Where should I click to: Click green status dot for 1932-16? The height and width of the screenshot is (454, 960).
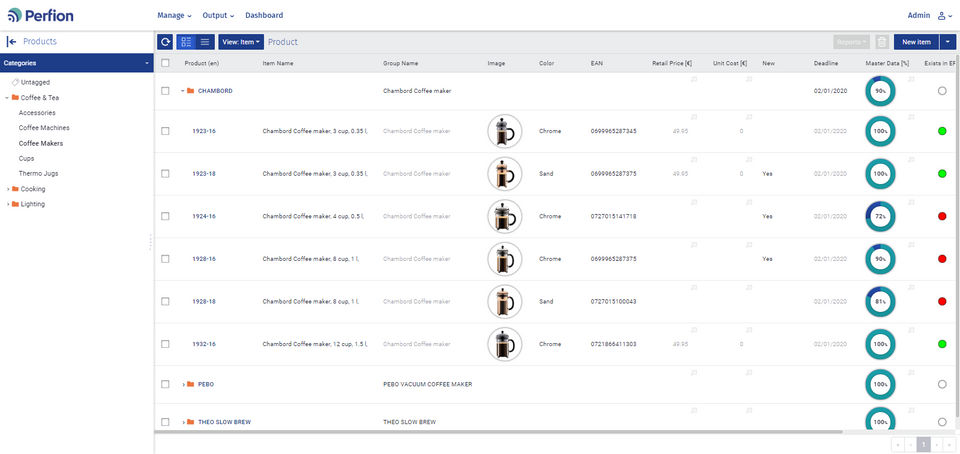(942, 344)
